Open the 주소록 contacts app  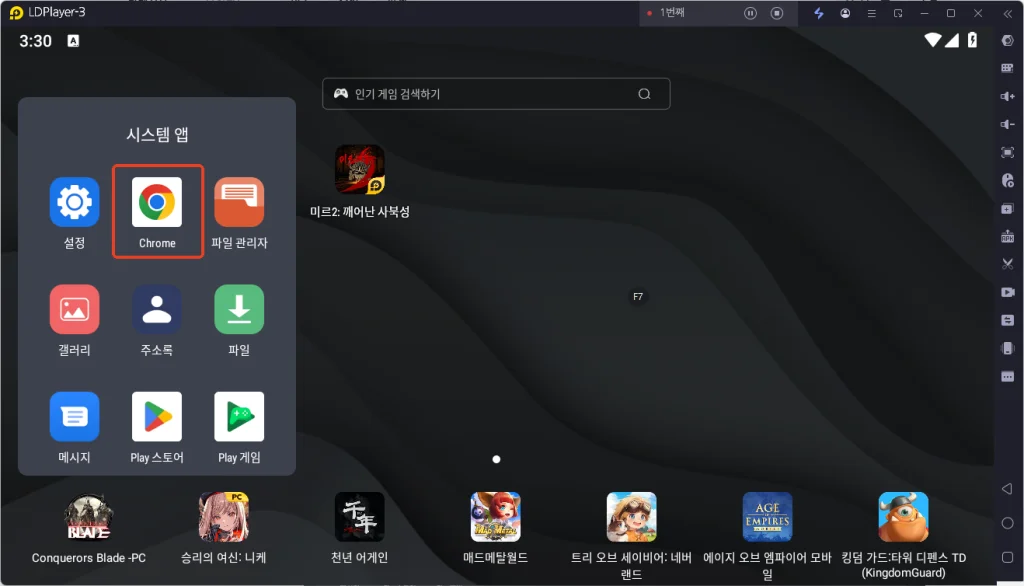[157, 309]
